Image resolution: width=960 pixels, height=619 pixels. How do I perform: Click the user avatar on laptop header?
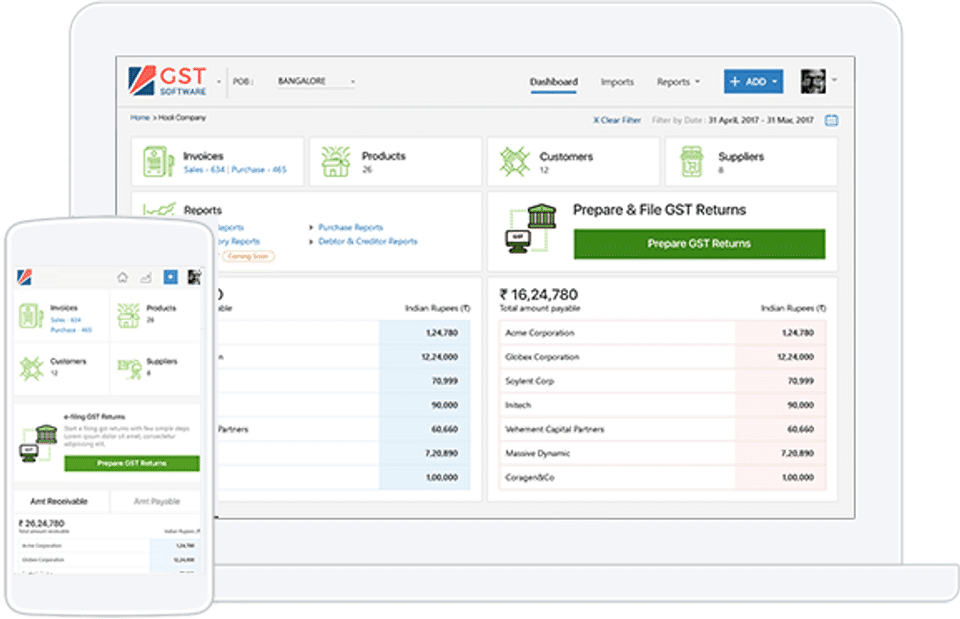[813, 81]
